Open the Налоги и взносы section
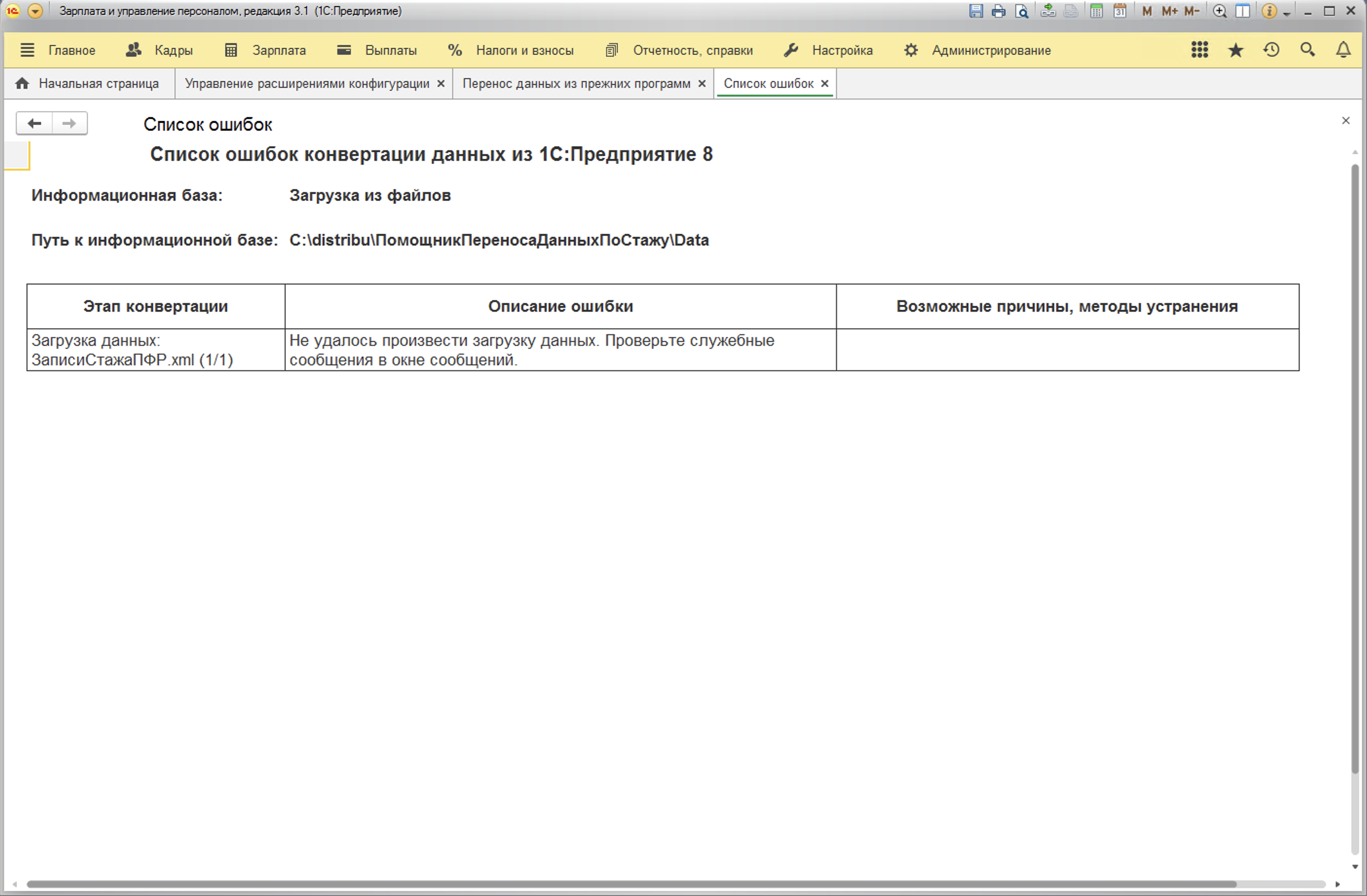Image resolution: width=1367 pixels, height=896 pixels. [x=511, y=51]
